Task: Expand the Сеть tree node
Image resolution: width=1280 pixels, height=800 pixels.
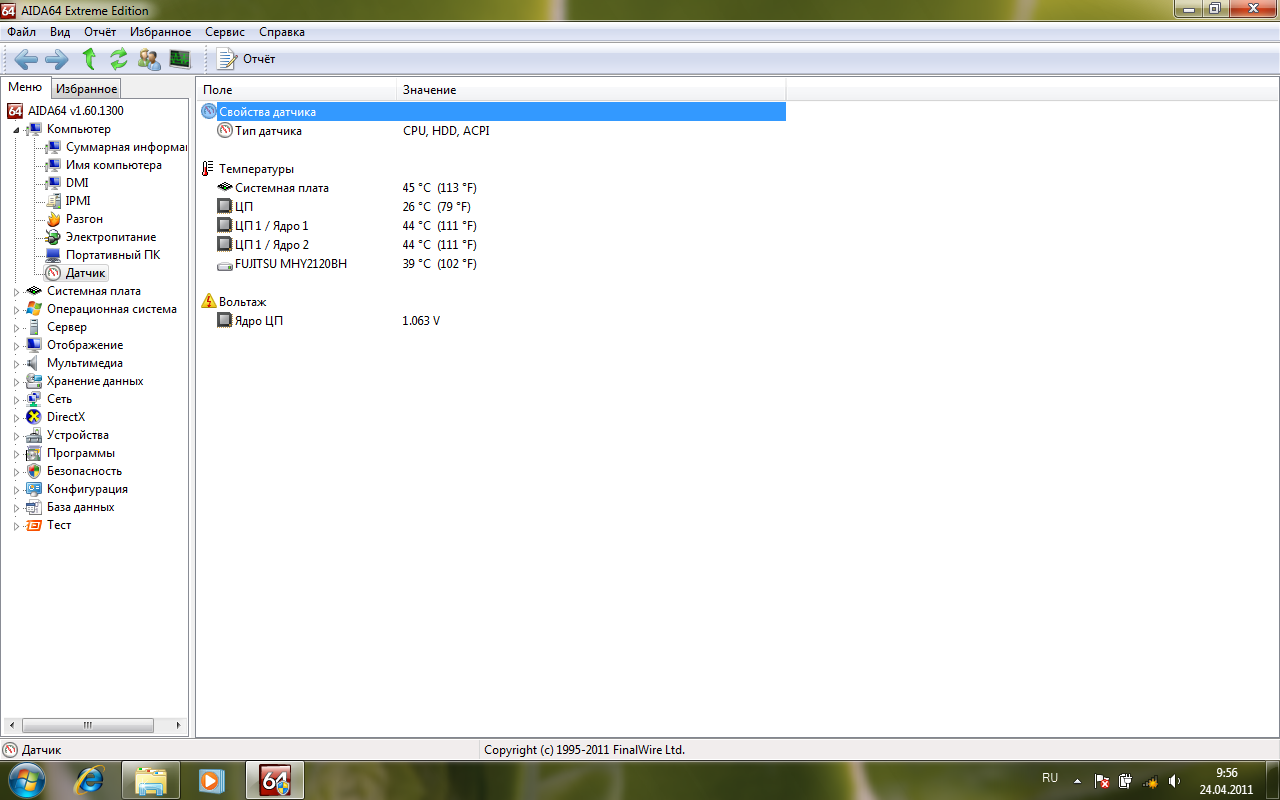Action: pyautogui.click(x=16, y=399)
